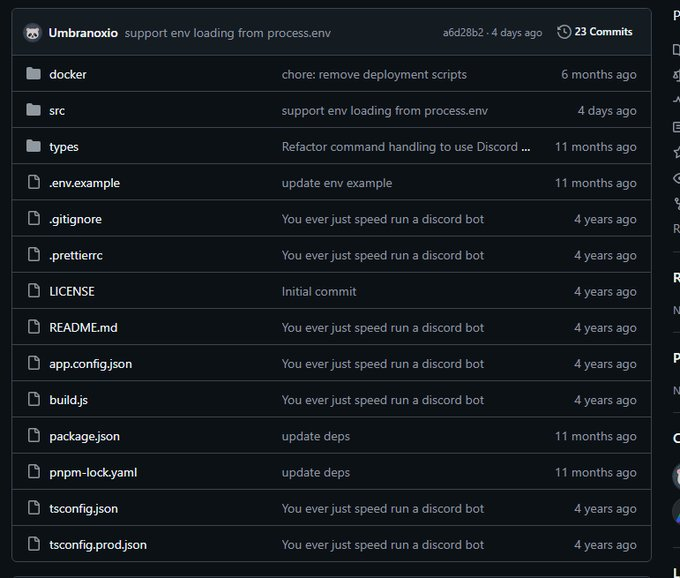The width and height of the screenshot is (680, 578).
Task: Open the .env.example file
Action: (x=84, y=183)
